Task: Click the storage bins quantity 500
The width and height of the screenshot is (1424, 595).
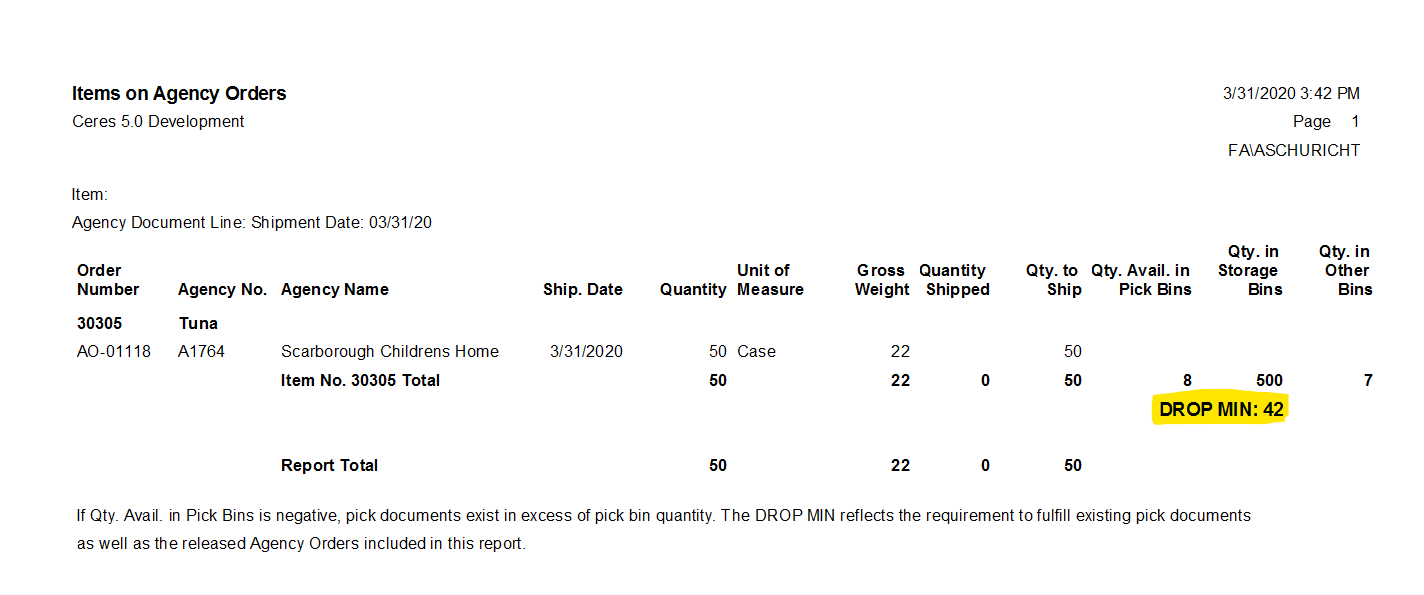Action: (1269, 381)
